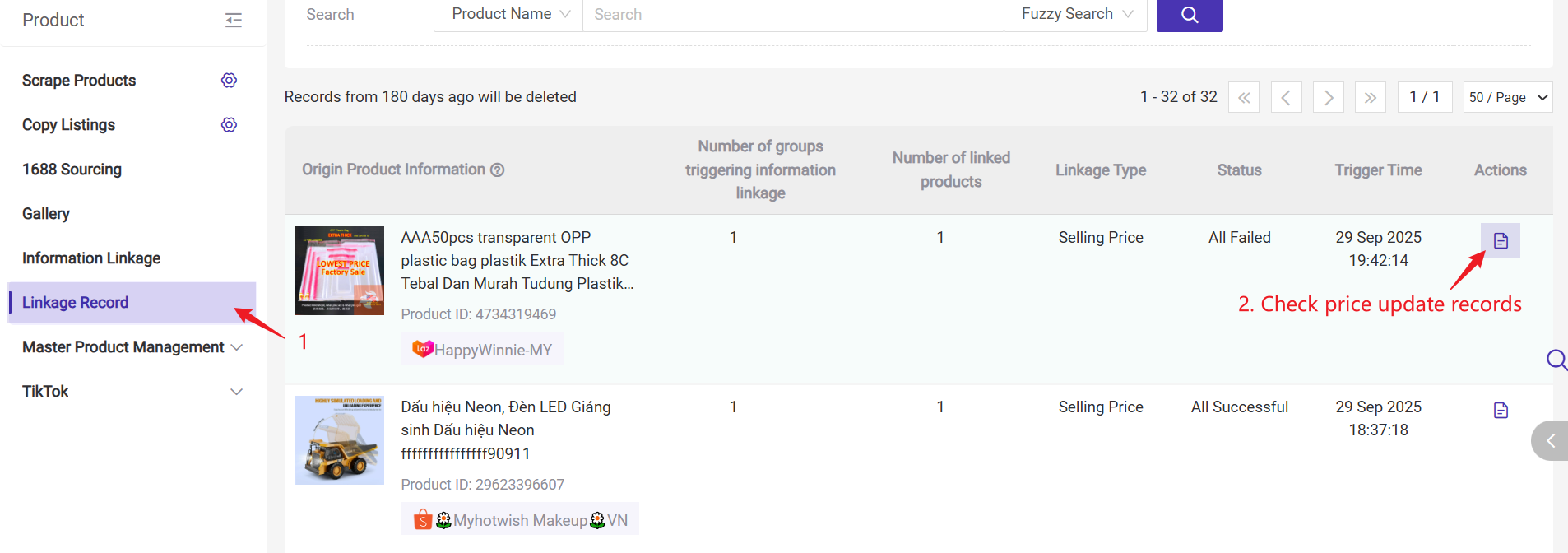Click the Origin Product Information help icon

click(x=498, y=170)
